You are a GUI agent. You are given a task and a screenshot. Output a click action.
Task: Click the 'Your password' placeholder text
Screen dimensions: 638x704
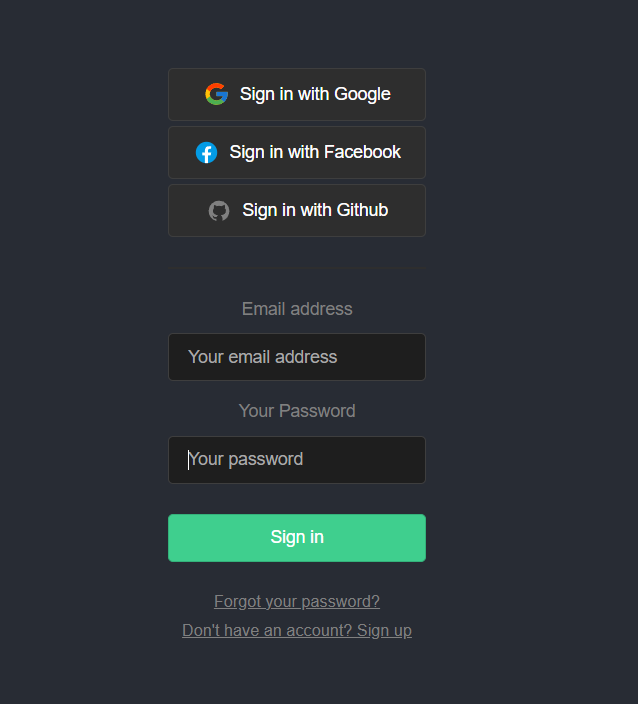click(246, 459)
